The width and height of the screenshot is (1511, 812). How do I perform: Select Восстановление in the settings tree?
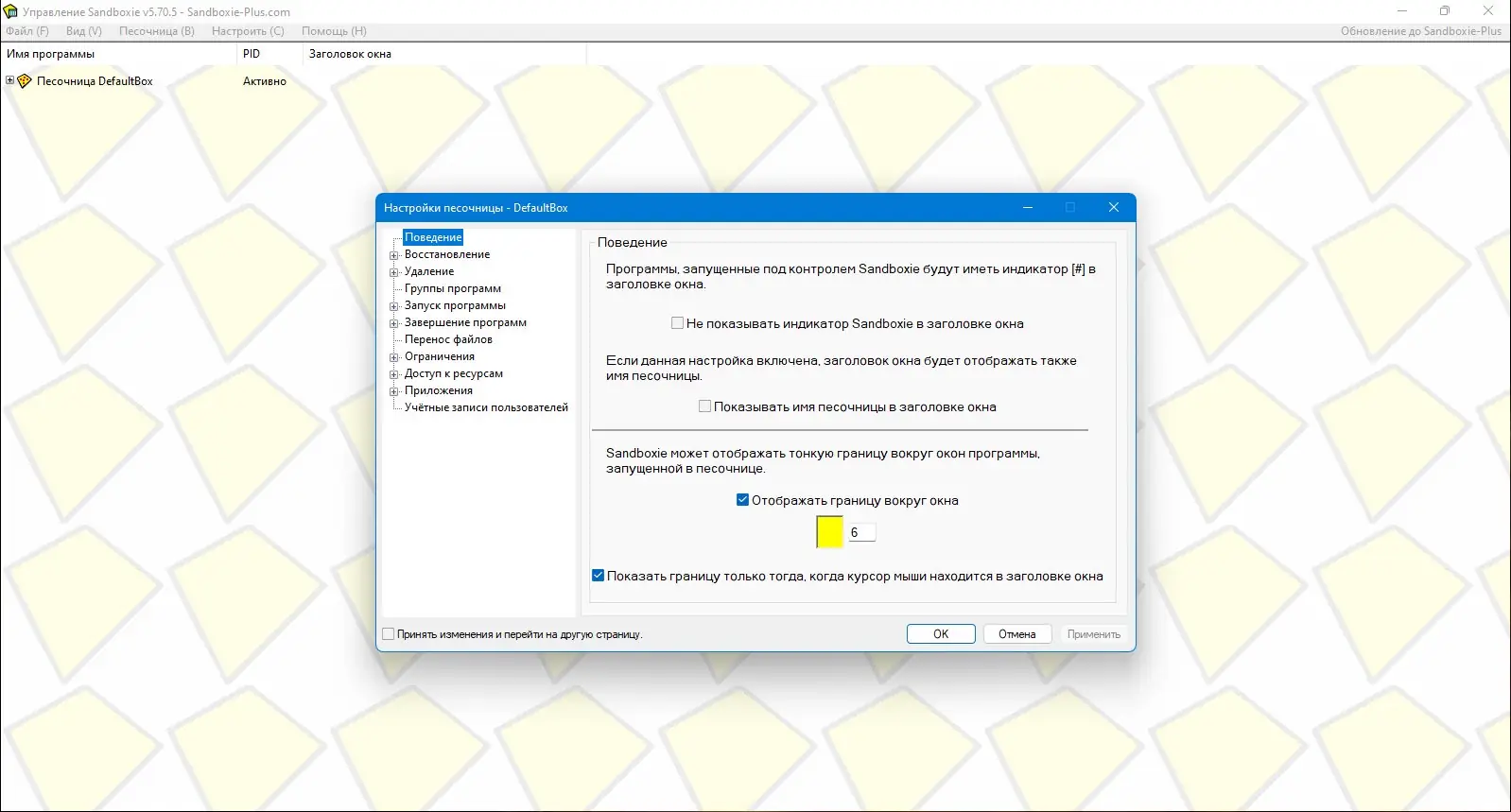447,254
